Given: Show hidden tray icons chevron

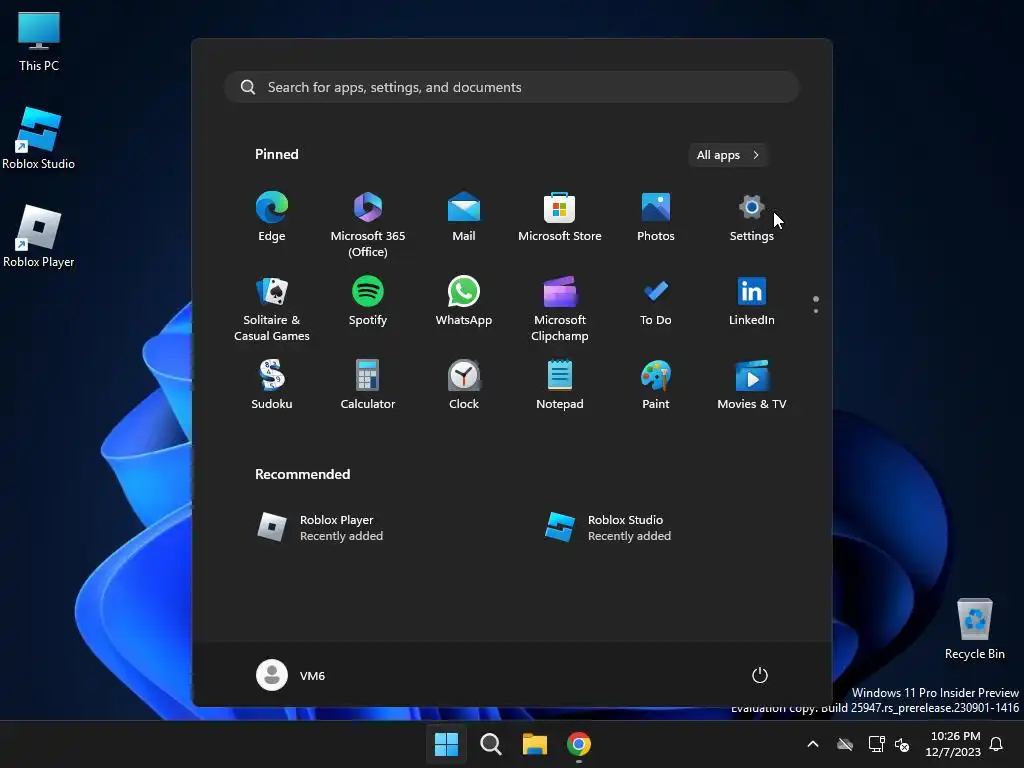Looking at the screenshot, I should point(813,744).
